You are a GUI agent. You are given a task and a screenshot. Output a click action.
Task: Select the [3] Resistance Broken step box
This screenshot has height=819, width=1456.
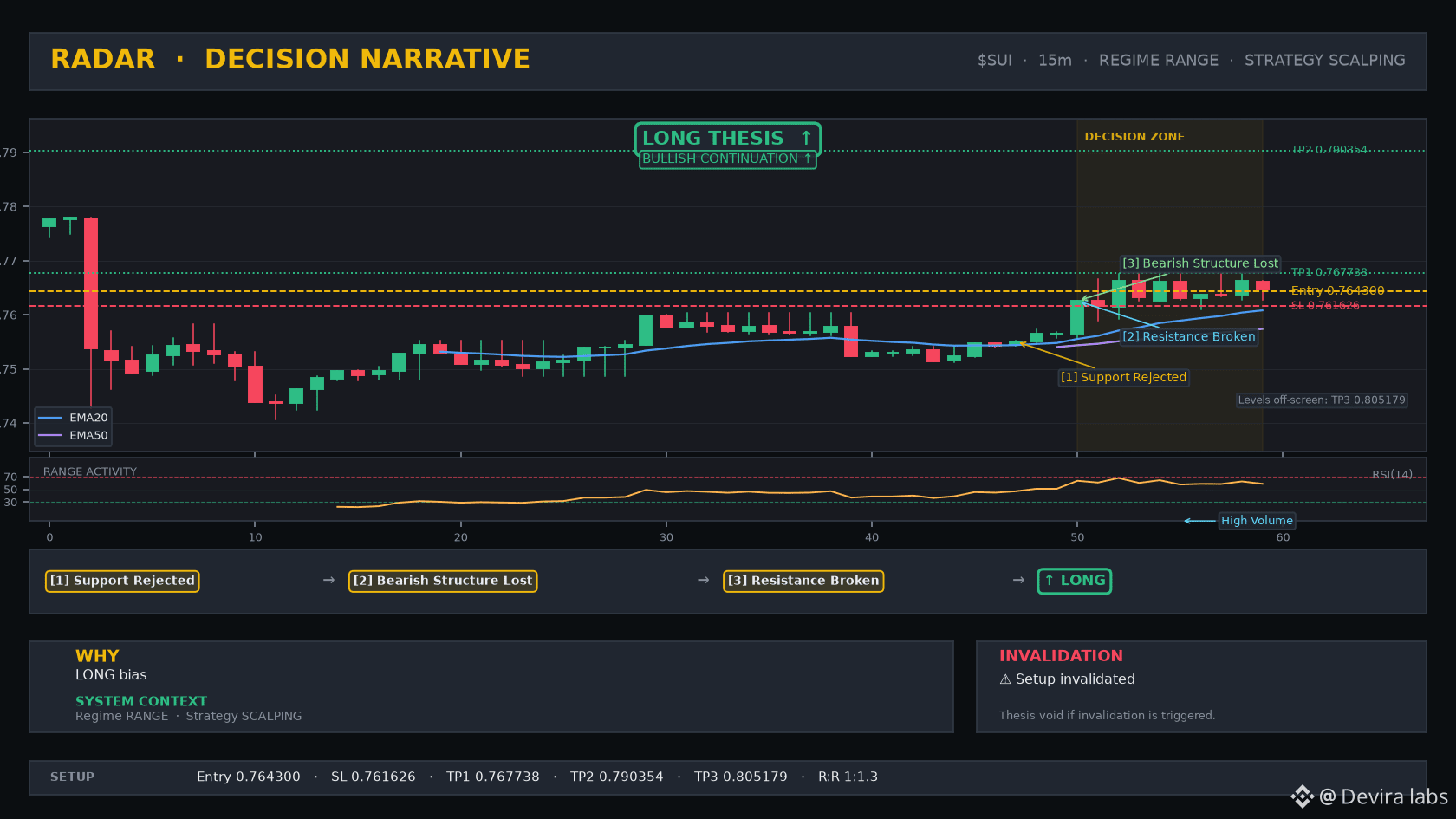click(x=803, y=581)
